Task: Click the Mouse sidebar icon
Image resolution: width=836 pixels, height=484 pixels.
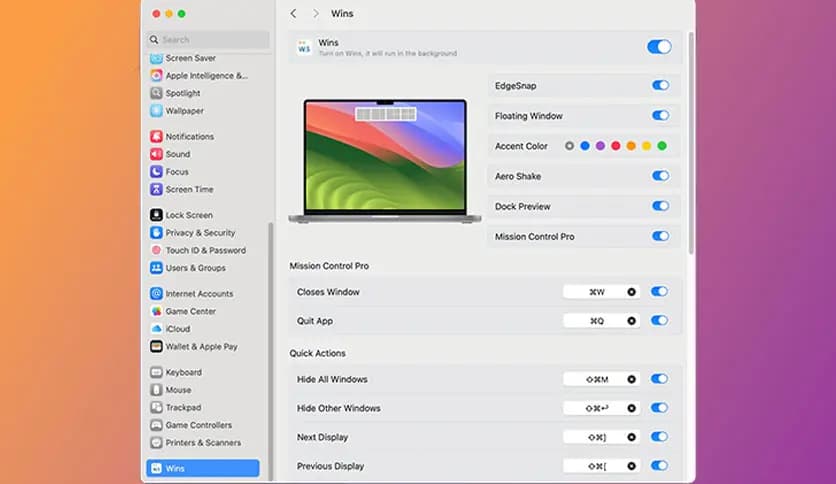Action: (x=156, y=390)
